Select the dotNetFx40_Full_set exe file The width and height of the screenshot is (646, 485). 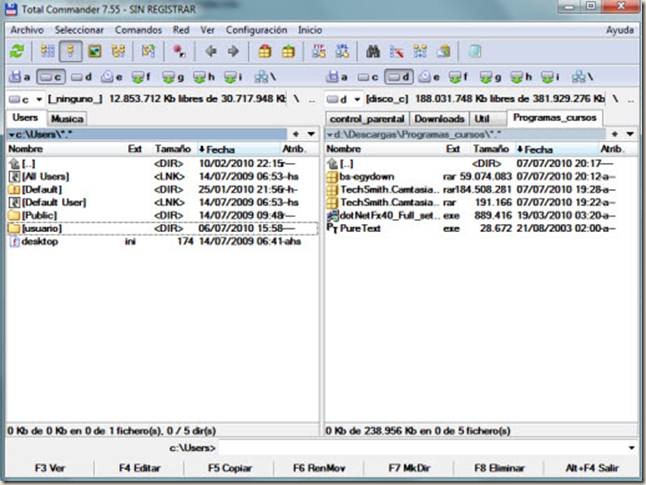tap(481, 215)
